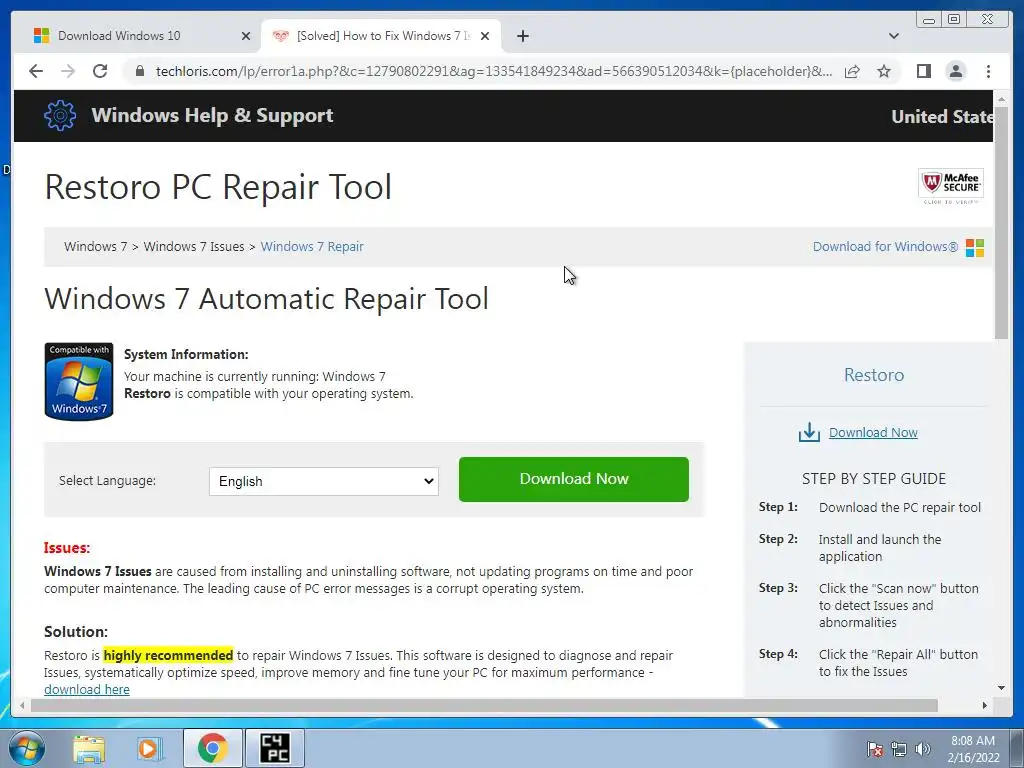Screen dimensions: 1024x768
Task: Select the How to Fix Windows 7 tab
Action: click(381, 36)
